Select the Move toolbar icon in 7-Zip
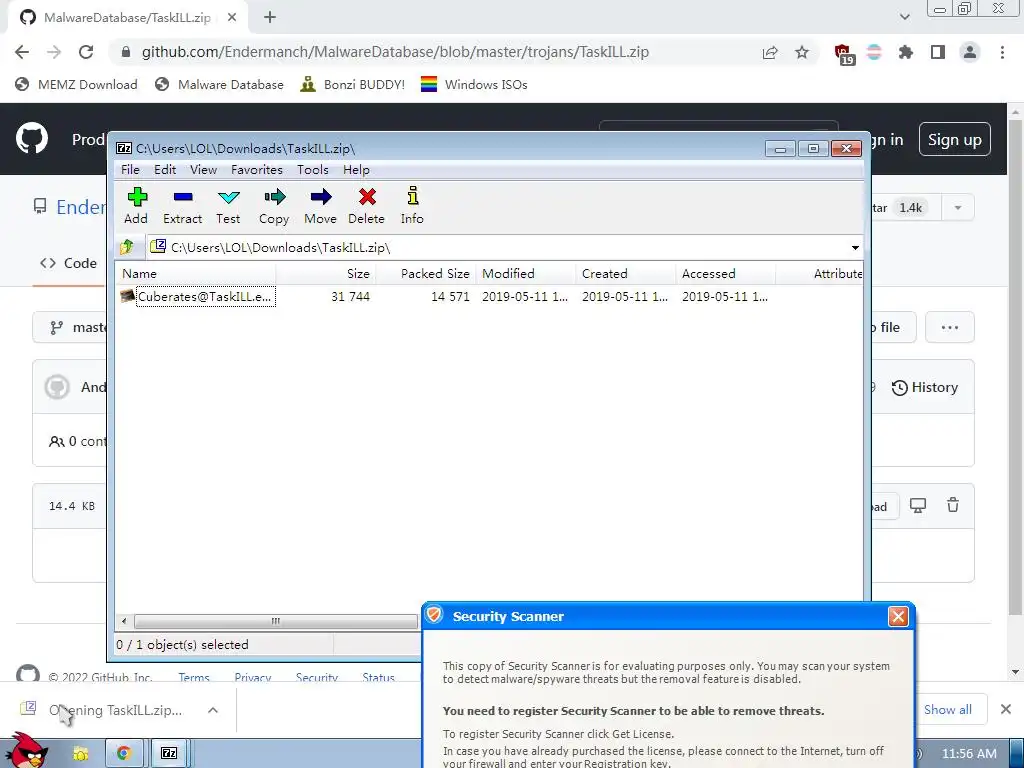Viewport: 1024px width, 768px height. click(x=321, y=206)
